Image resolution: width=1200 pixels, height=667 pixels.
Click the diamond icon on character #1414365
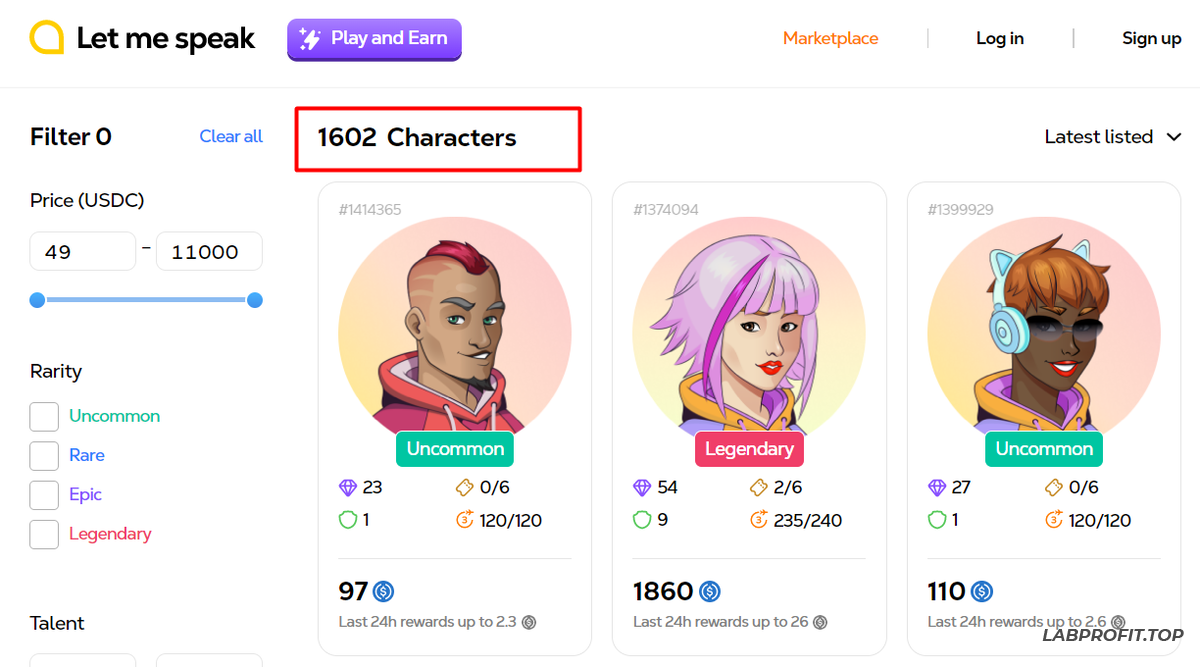point(348,488)
